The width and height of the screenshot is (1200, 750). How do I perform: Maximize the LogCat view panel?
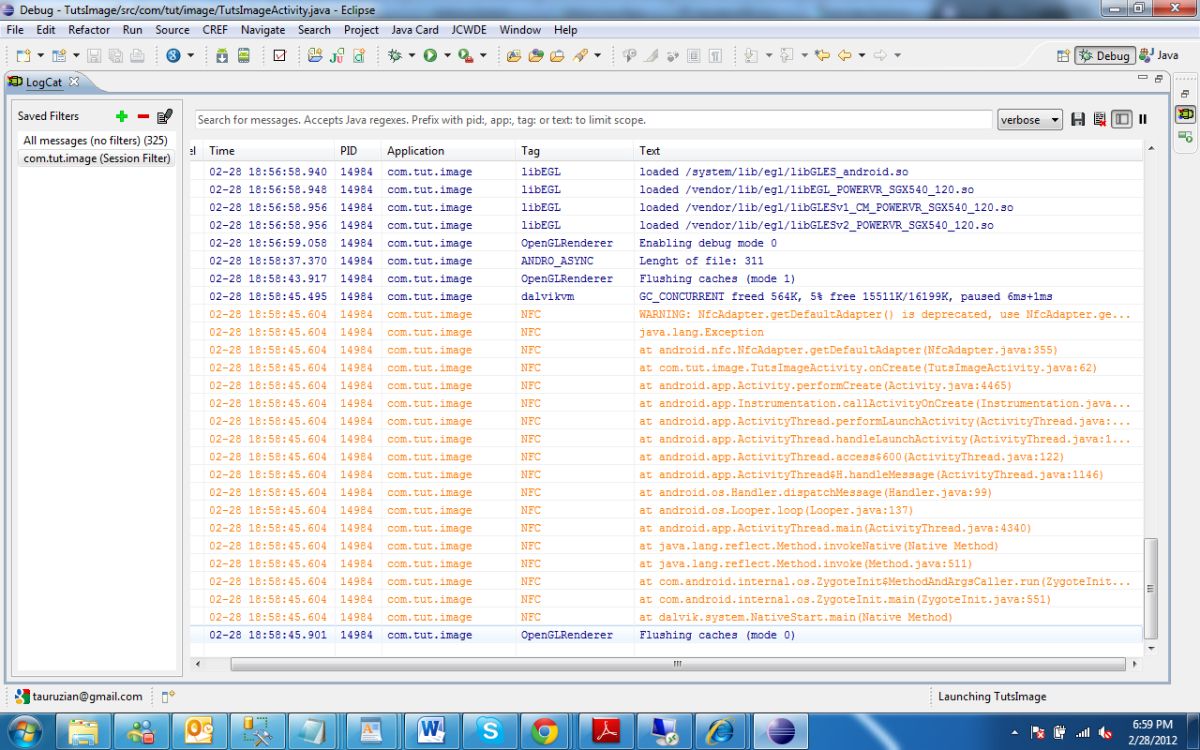coord(1159,78)
